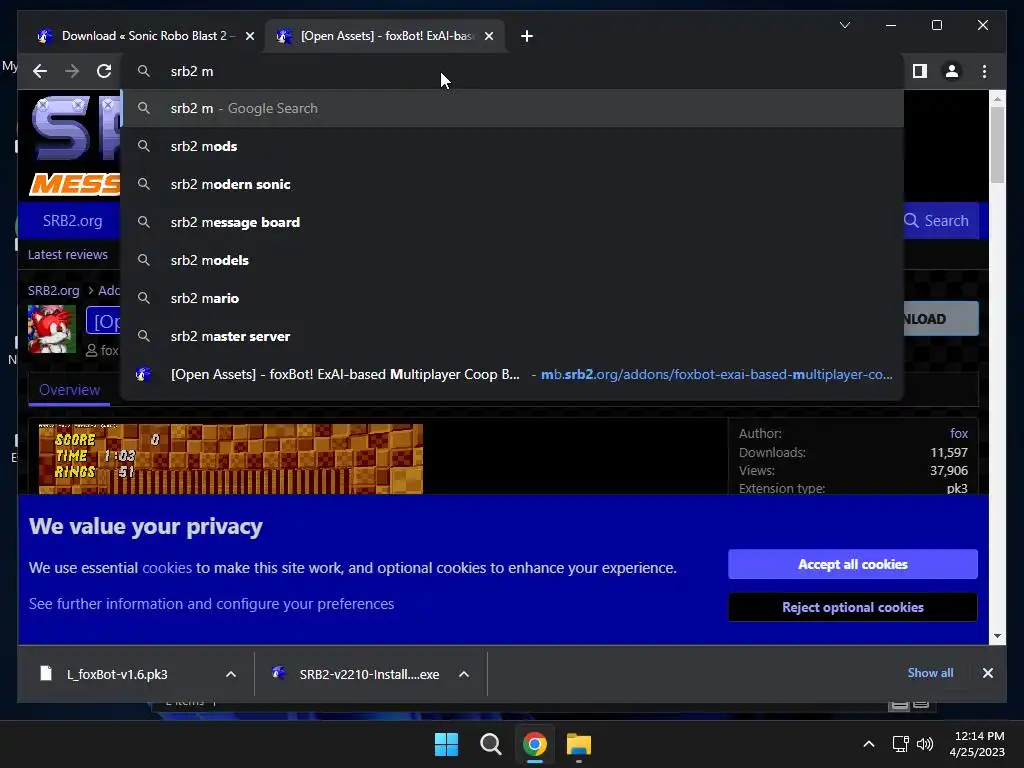Open a new tab with plus button

coord(527,36)
